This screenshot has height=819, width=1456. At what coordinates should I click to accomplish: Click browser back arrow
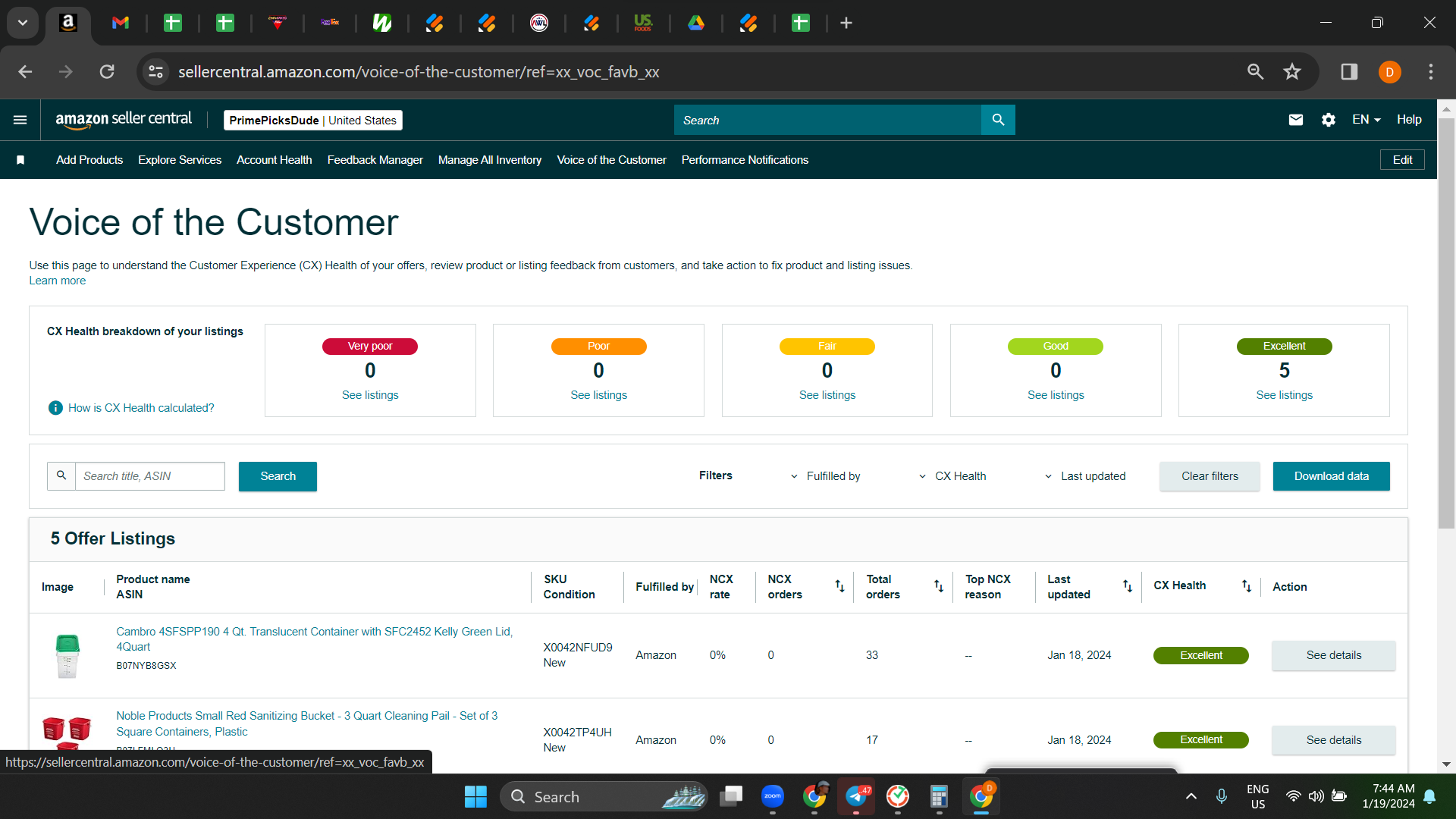pos(25,72)
